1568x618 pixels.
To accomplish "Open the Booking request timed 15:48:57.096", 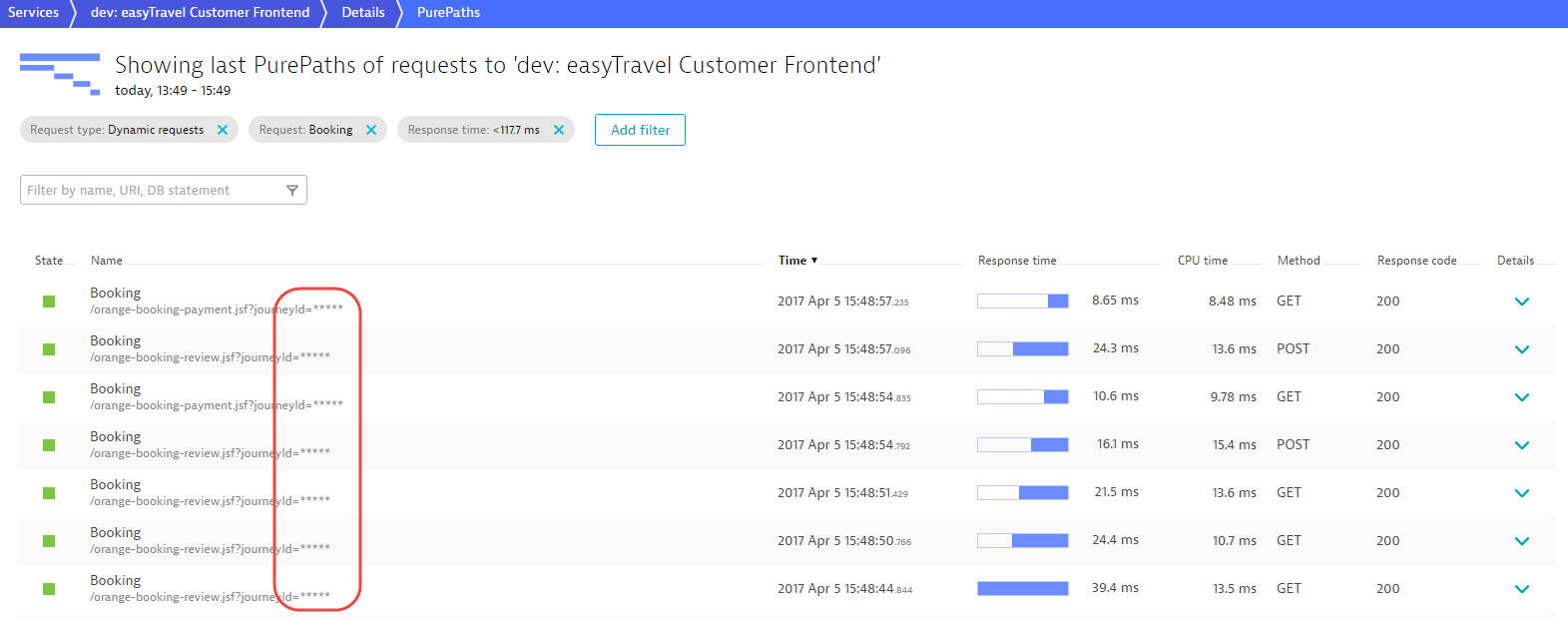I will [x=116, y=340].
